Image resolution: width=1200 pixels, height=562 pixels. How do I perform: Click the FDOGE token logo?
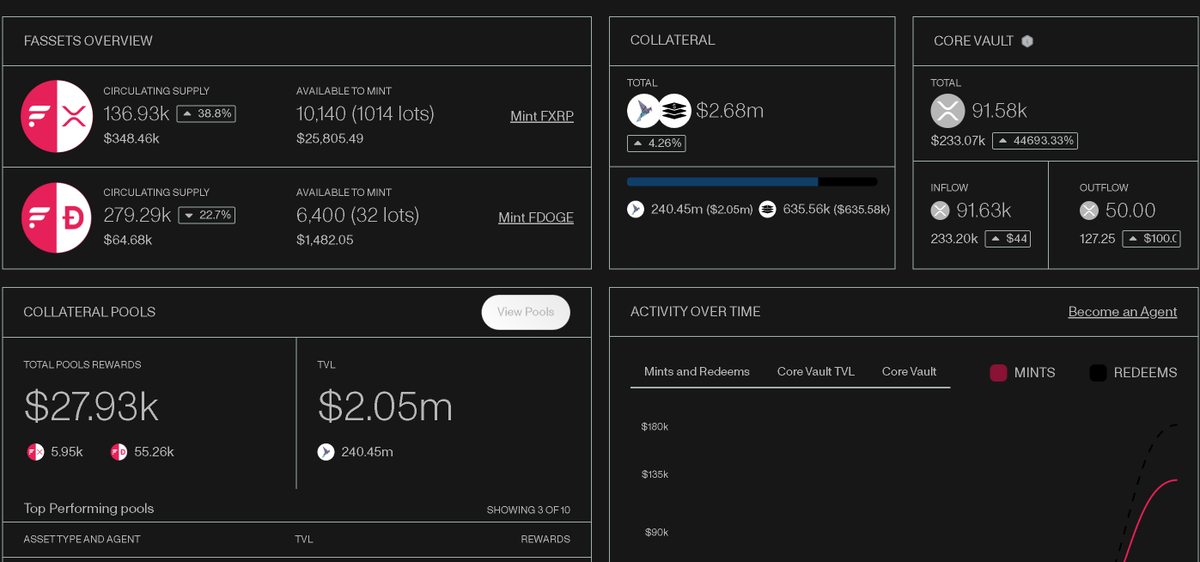coord(57,217)
